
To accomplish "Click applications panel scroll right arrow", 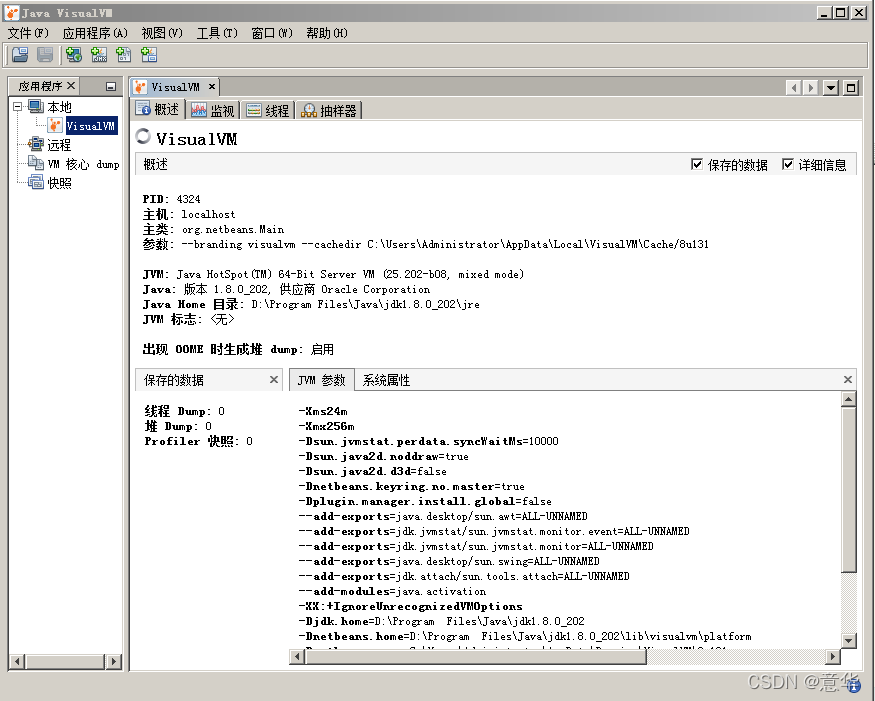I will [x=113, y=661].
